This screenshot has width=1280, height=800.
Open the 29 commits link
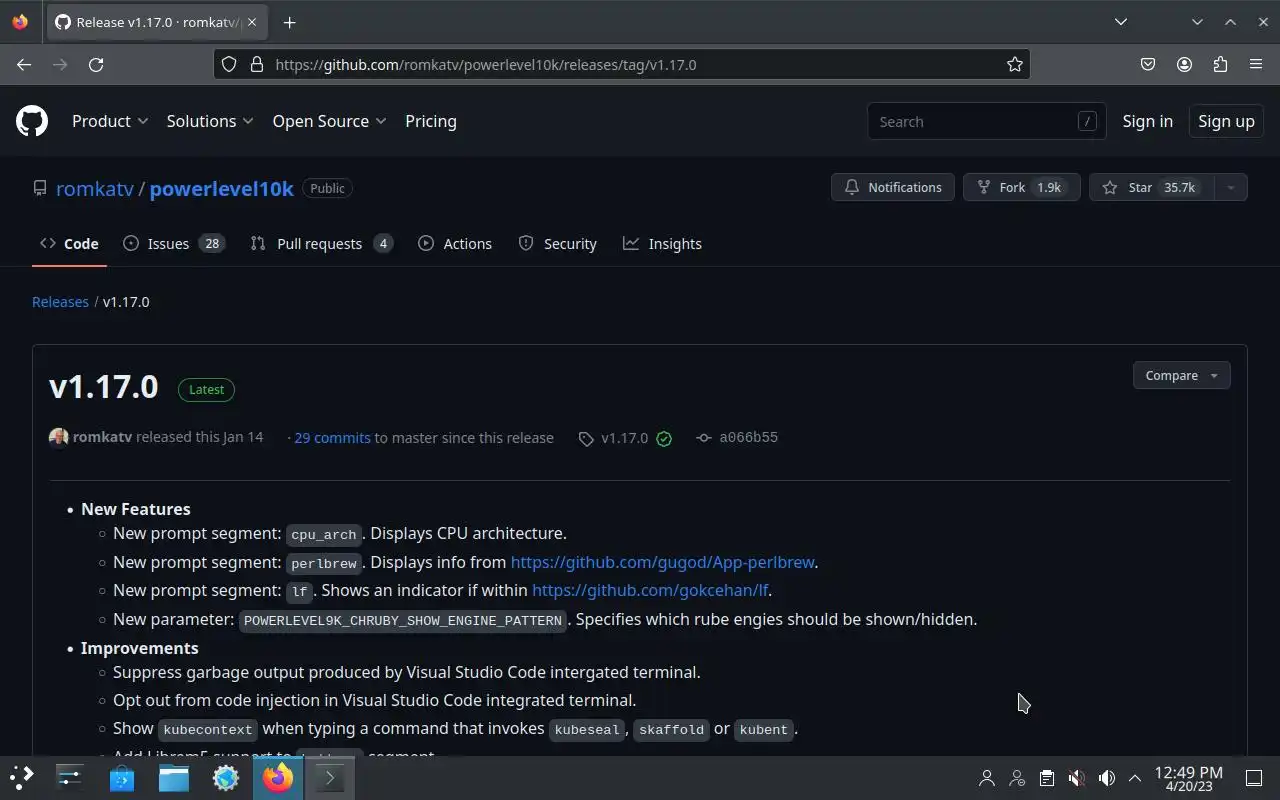click(332, 438)
